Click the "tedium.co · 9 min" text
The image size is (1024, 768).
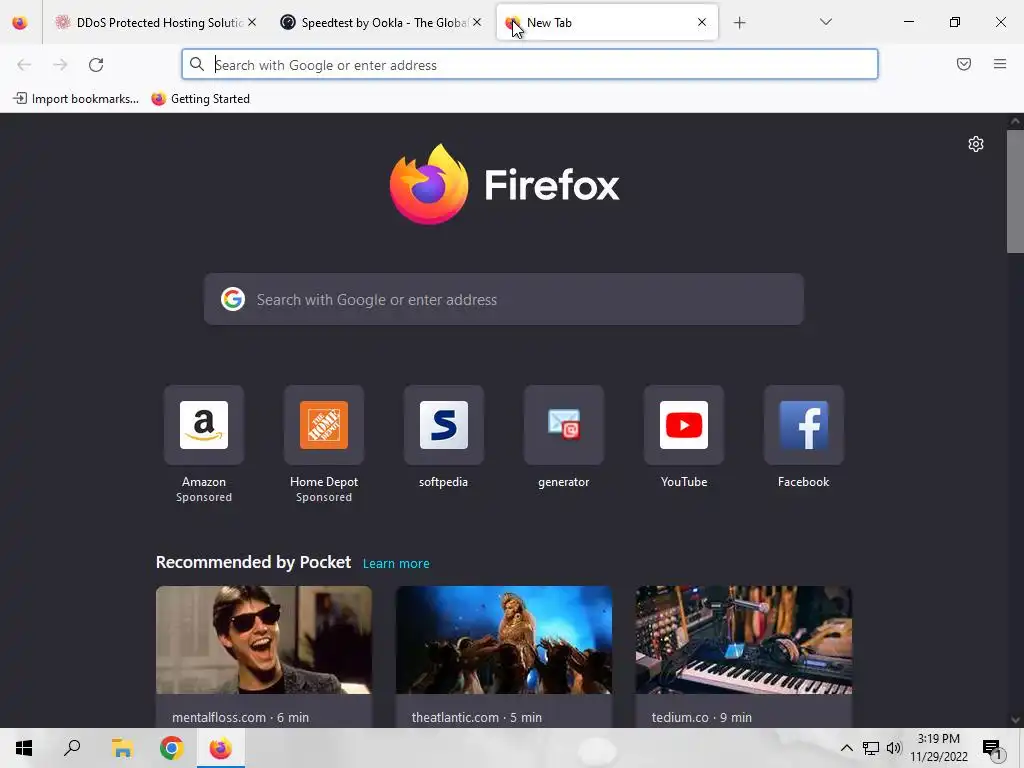[x=701, y=717]
